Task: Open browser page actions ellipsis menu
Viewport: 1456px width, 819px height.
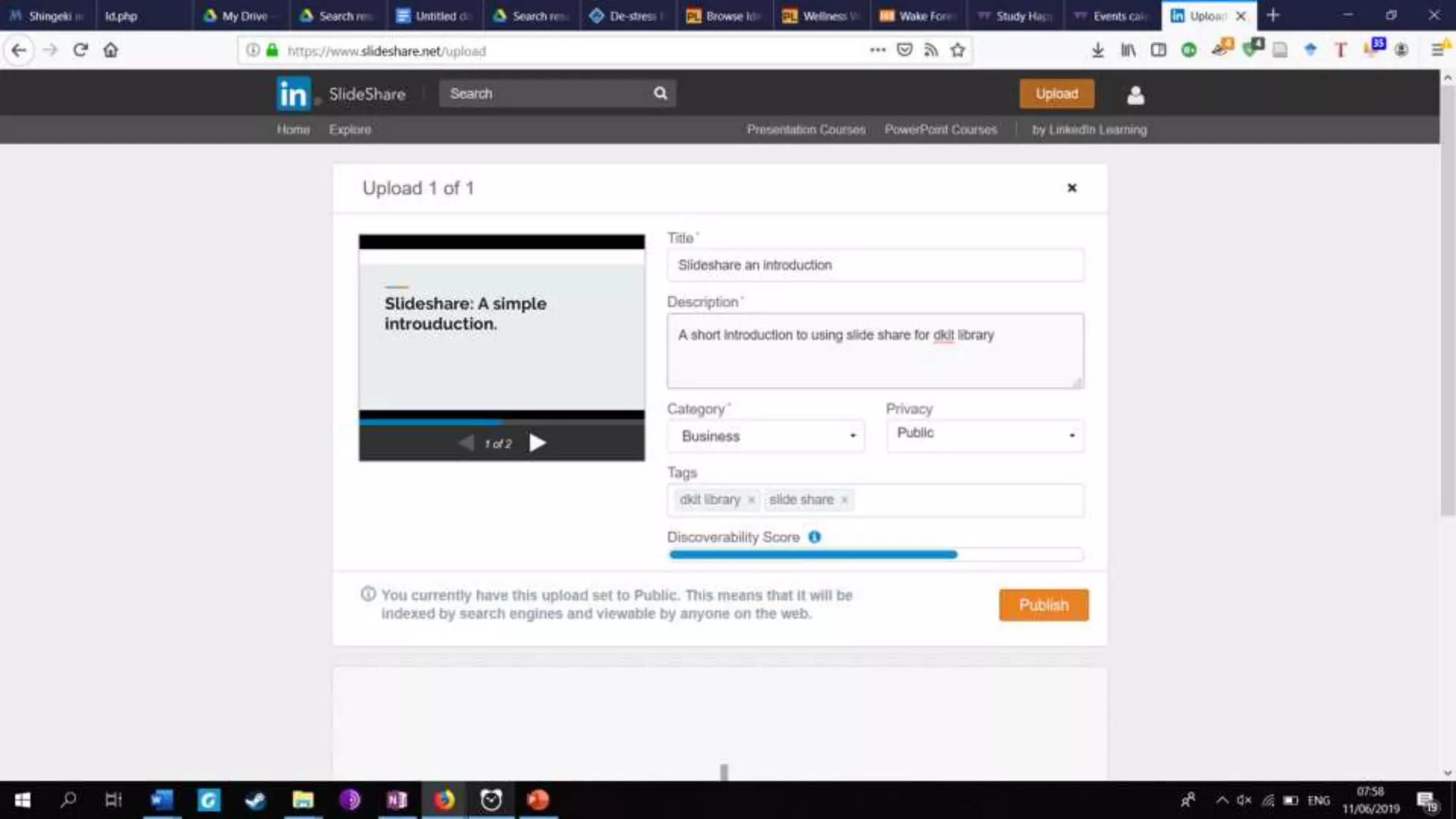Action: pos(877,50)
